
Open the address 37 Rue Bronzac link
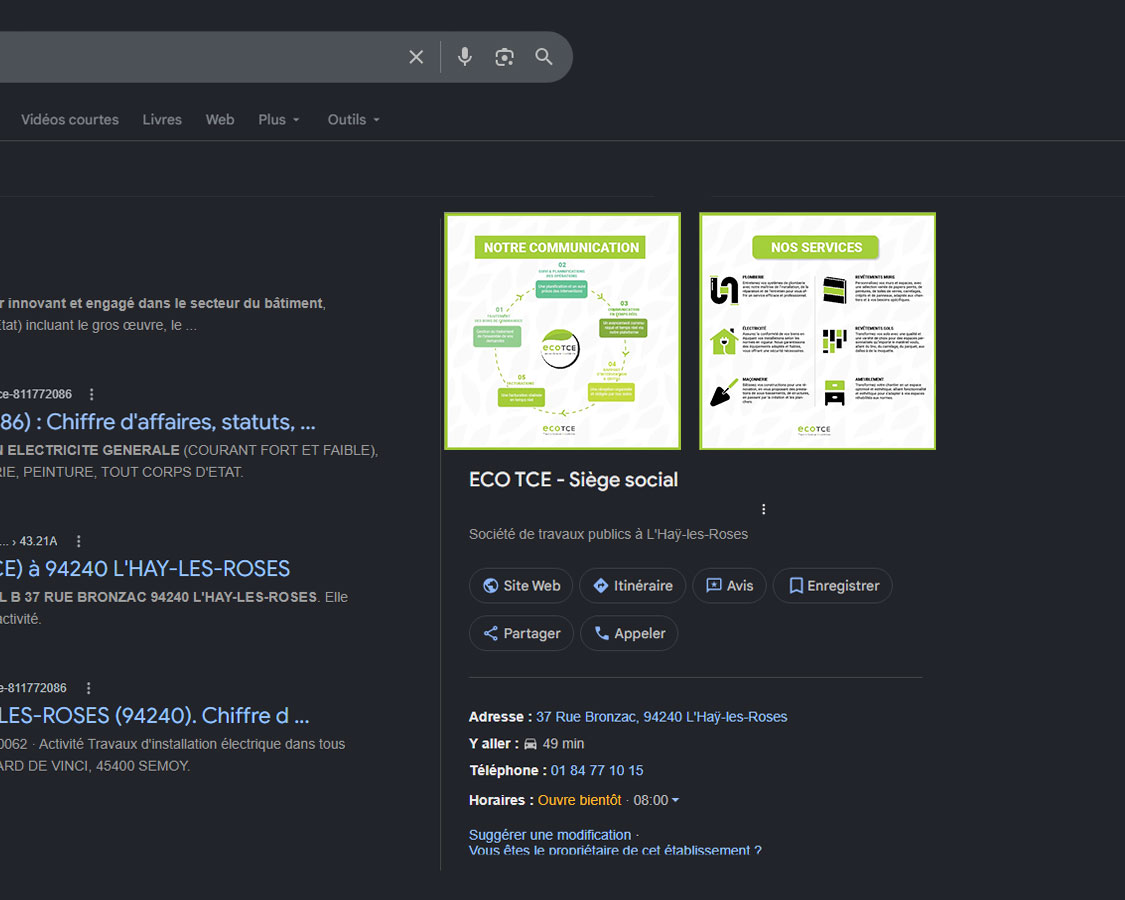tap(662, 717)
